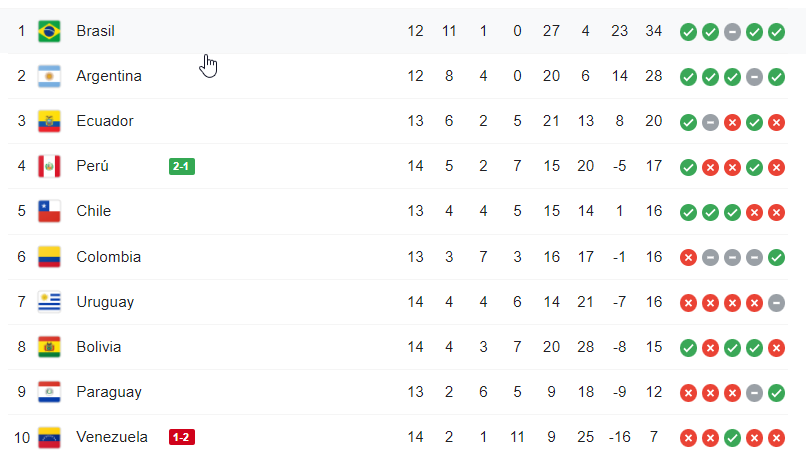806x465 pixels.
Task: Go to the Colombia team name
Action: point(109,257)
